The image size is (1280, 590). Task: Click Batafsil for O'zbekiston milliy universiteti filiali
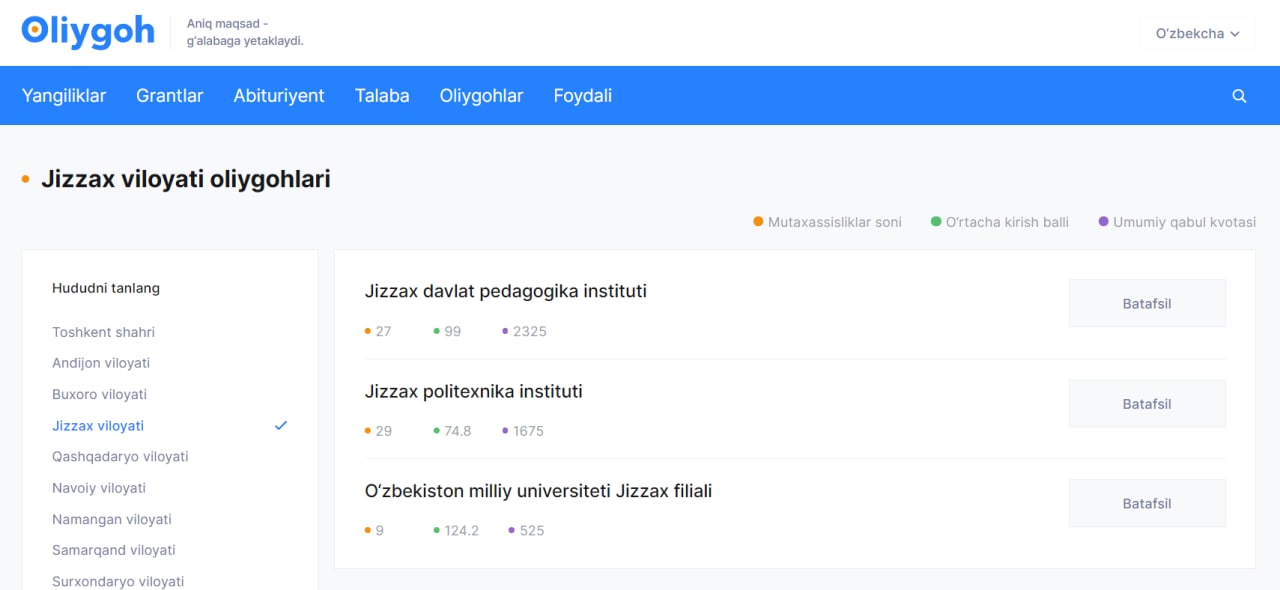[1147, 504]
